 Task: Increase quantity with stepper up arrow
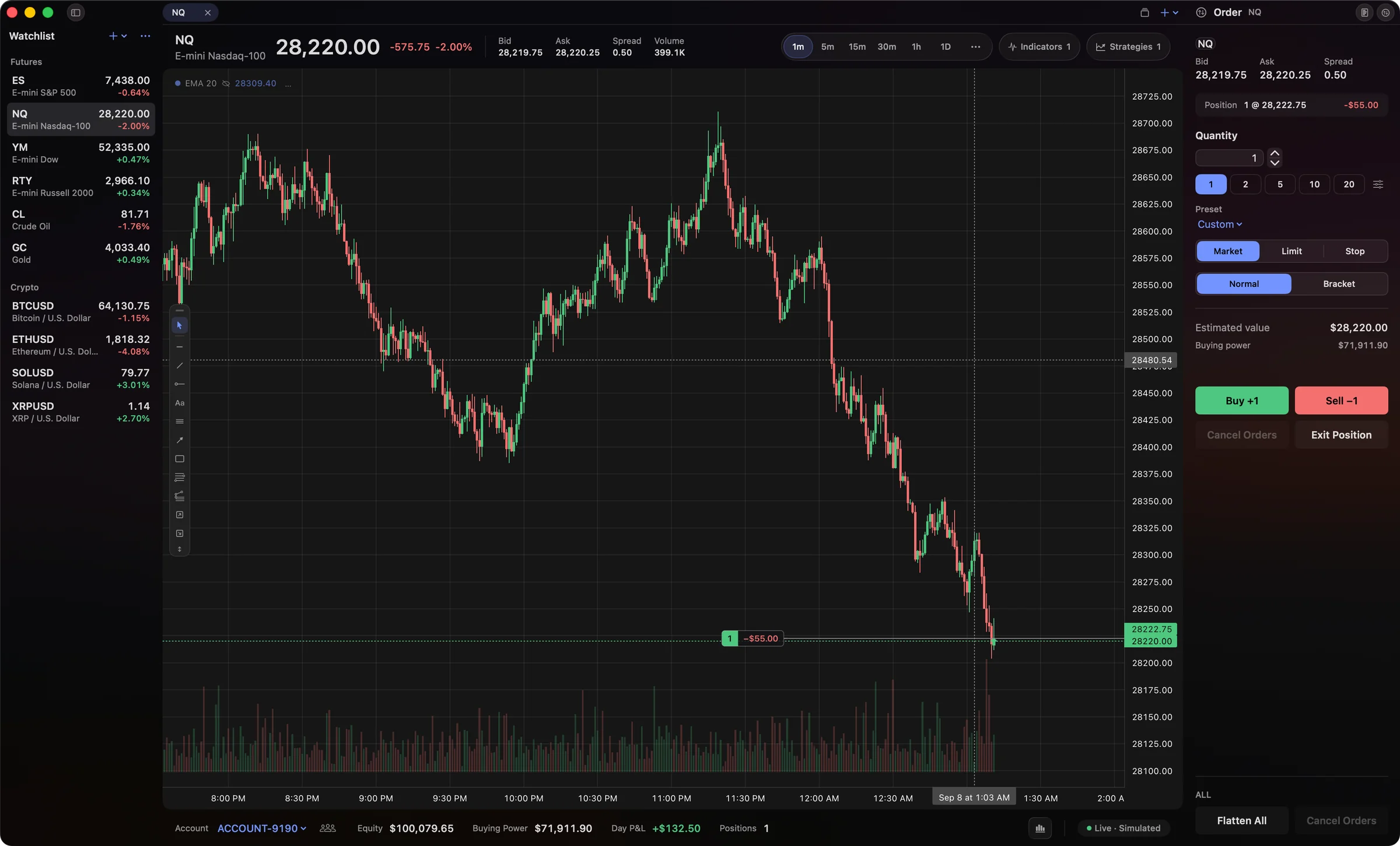click(x=1275, y=153)
